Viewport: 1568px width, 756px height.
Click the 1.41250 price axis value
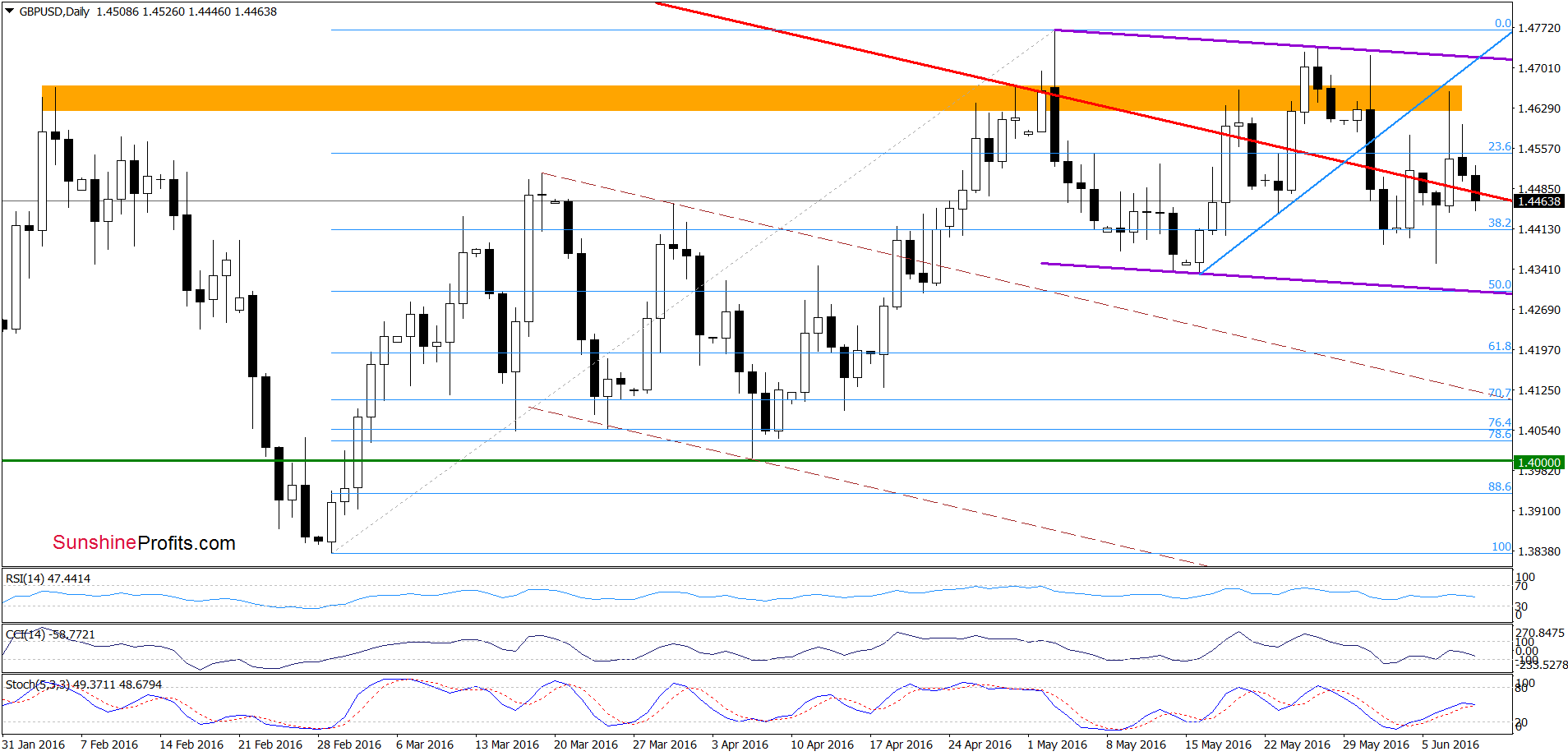click(x=1538, y=390)
